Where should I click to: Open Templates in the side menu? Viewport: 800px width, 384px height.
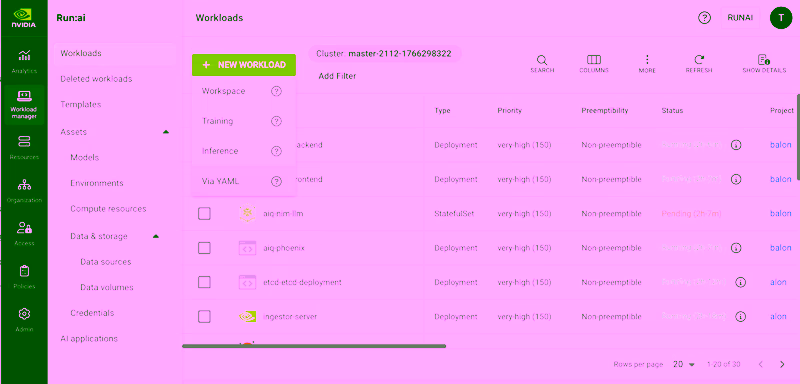click(81, 105)
